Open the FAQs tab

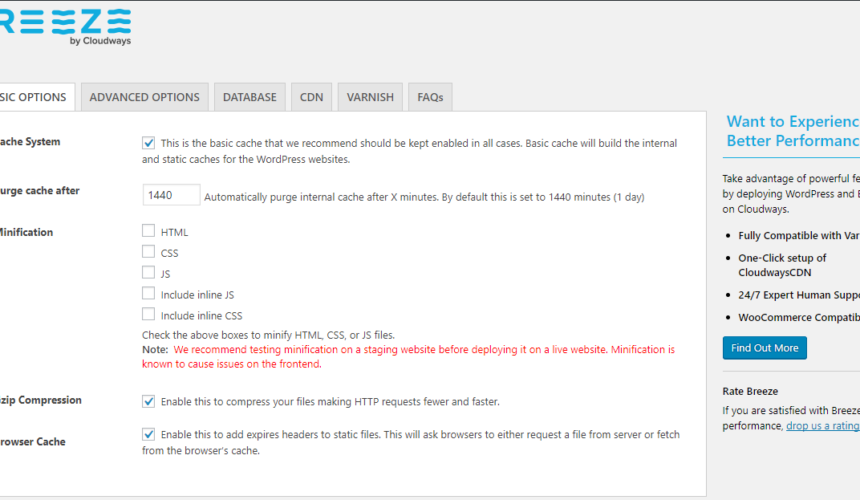point(430,97)
